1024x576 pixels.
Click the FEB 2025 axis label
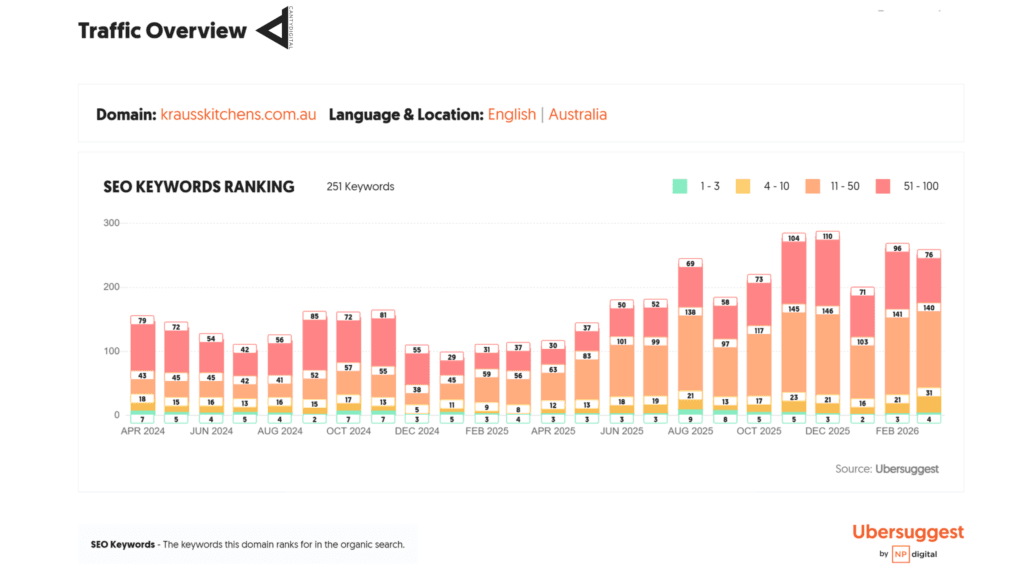[x=487, y=431]
